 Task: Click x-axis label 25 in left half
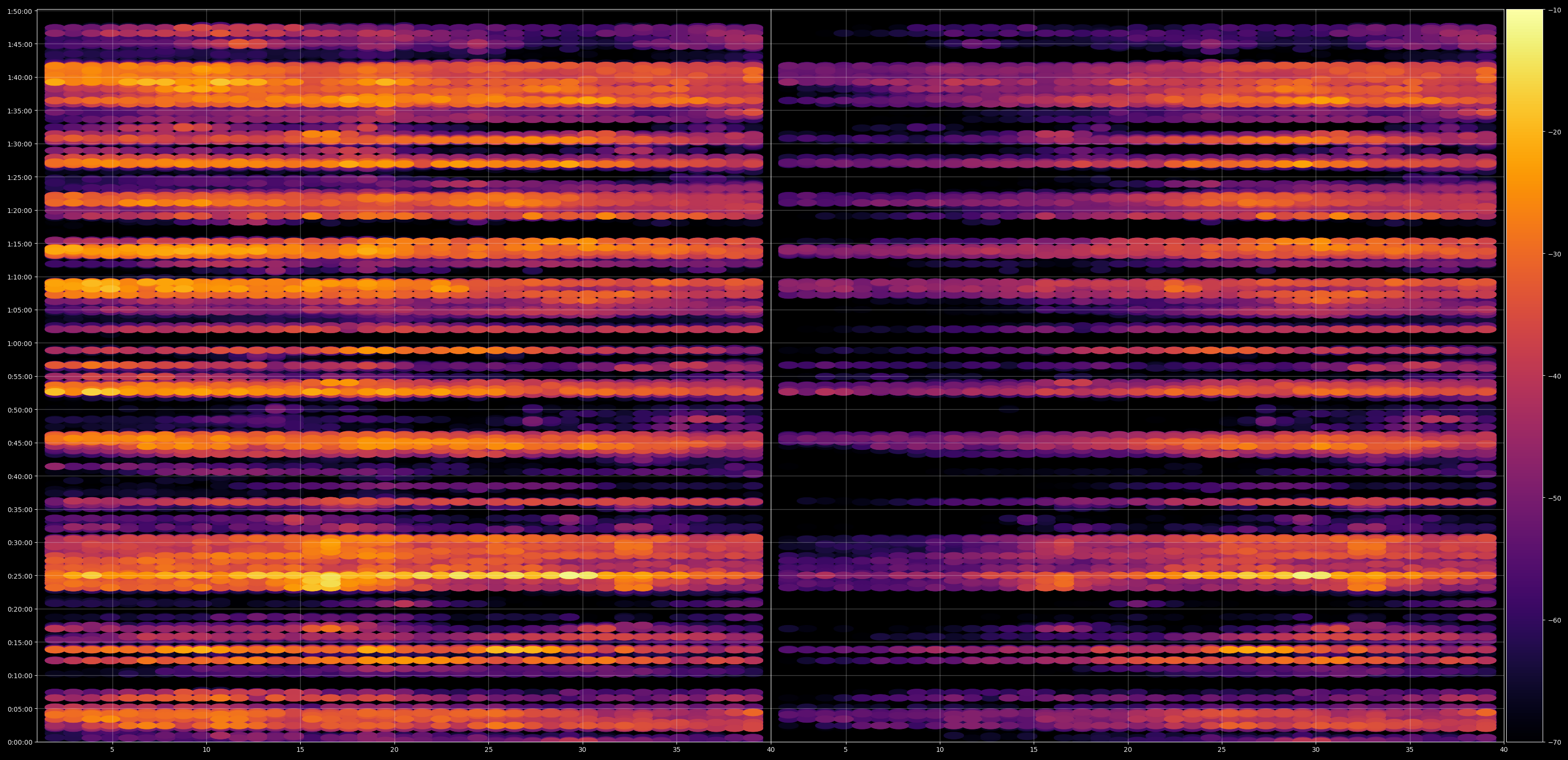(x=488, y=749)
